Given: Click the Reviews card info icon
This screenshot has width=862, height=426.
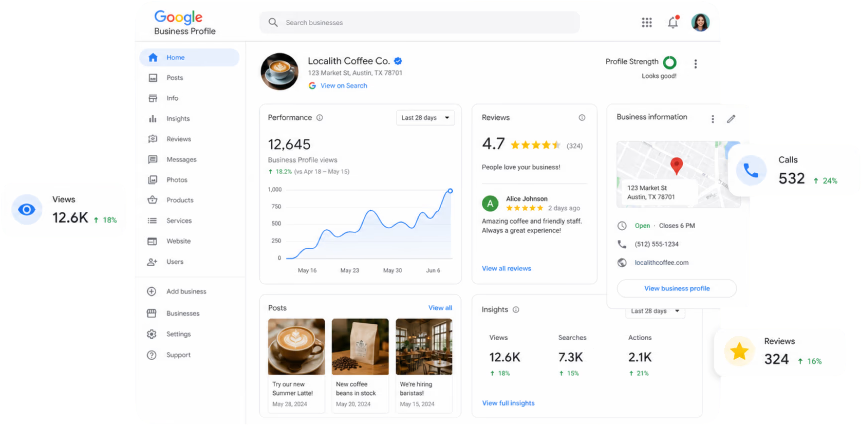Looking at the screenshot, I should [x=582, y=118].
